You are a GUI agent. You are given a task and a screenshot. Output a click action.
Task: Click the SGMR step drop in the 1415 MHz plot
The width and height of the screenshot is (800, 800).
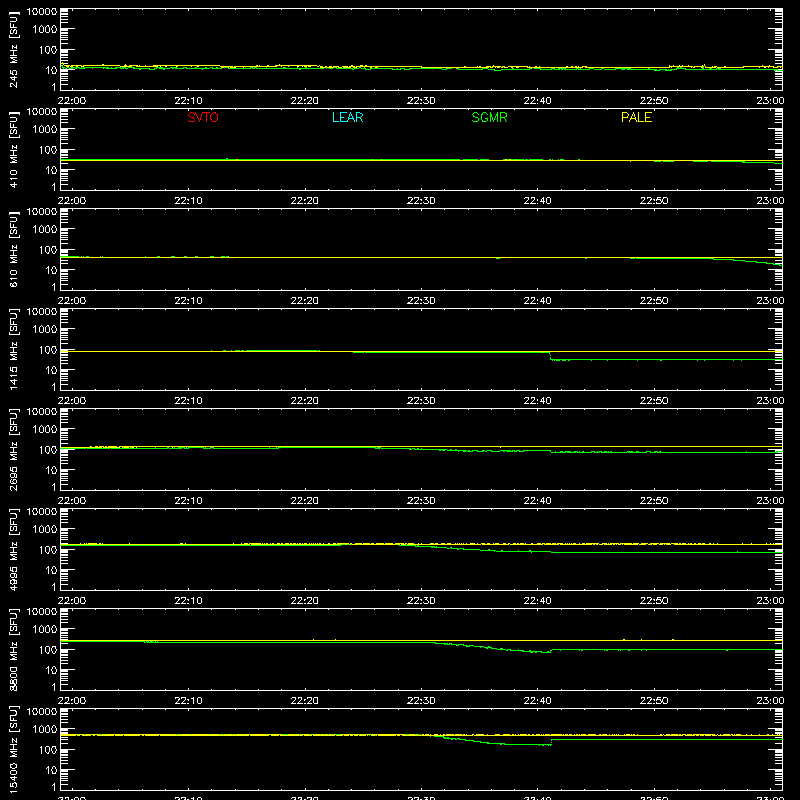pyautogui.click(x=550, y=356)
